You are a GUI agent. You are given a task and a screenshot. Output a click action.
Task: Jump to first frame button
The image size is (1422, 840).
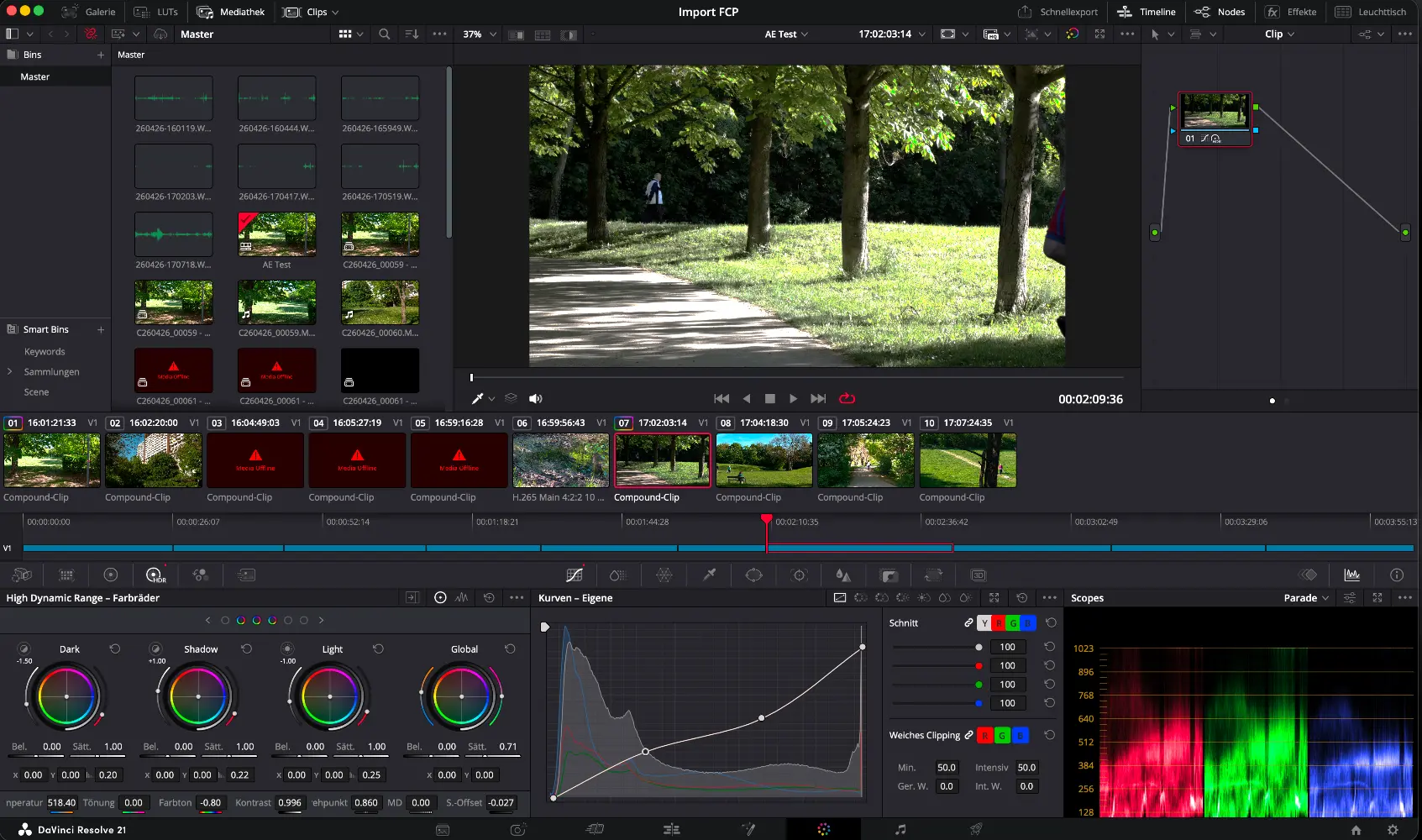point(721,399)
